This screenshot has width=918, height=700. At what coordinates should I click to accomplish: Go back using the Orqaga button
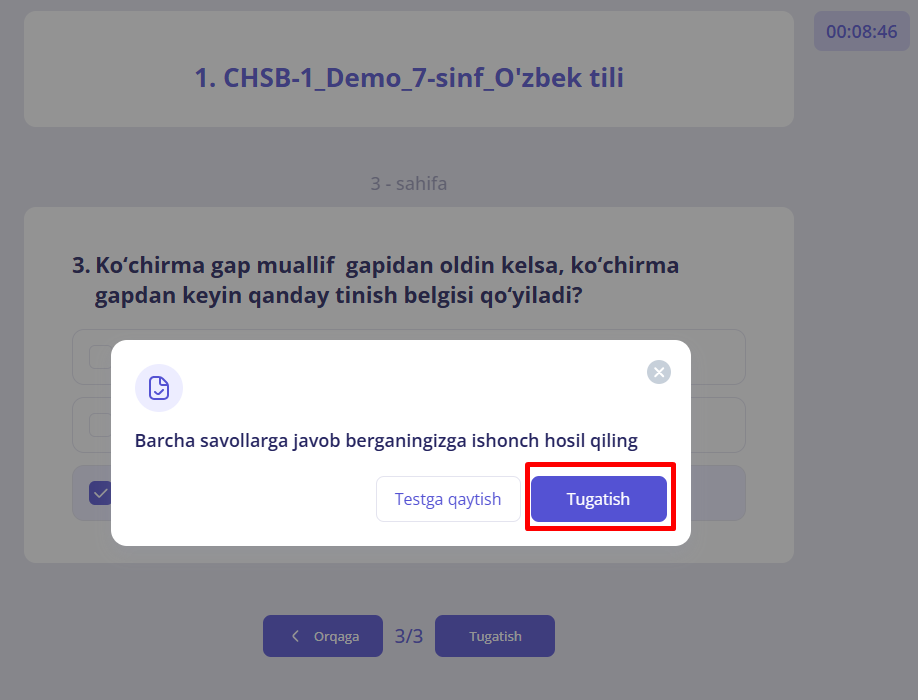click(323, 636)
